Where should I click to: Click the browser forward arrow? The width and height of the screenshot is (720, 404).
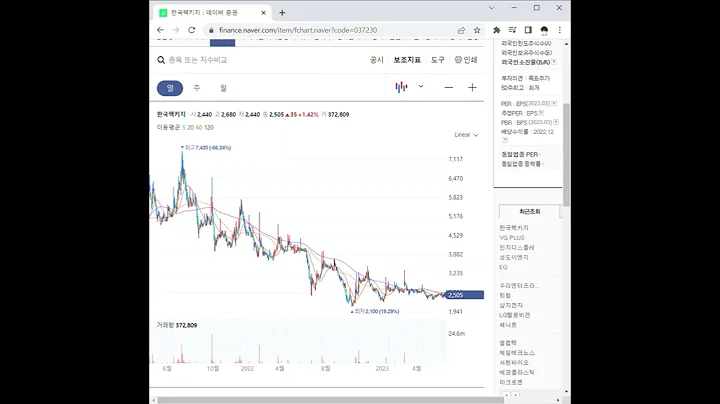(x=175, y=30)
